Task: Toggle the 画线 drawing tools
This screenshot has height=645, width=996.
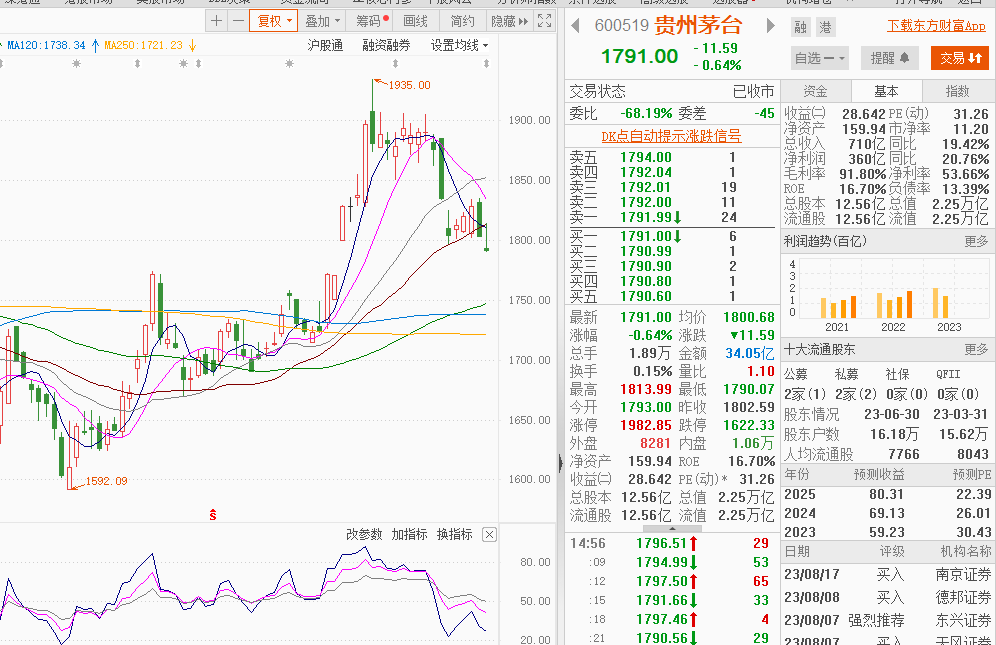Action: (415, 21)
